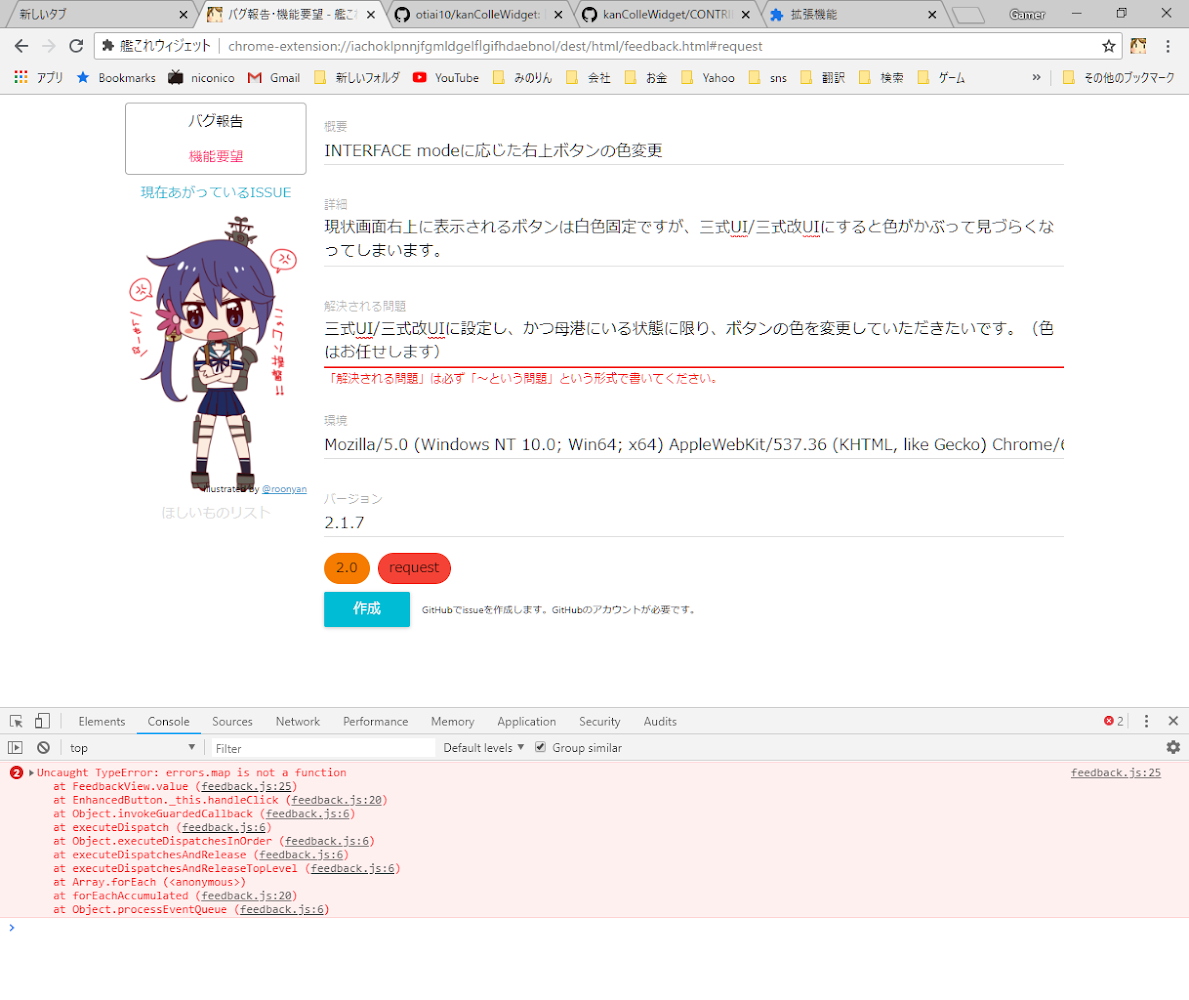The height and width of the screenshot is (1000, 1189).
Task: Open the @roonyan illustrator link
Action: click(284, 489)
